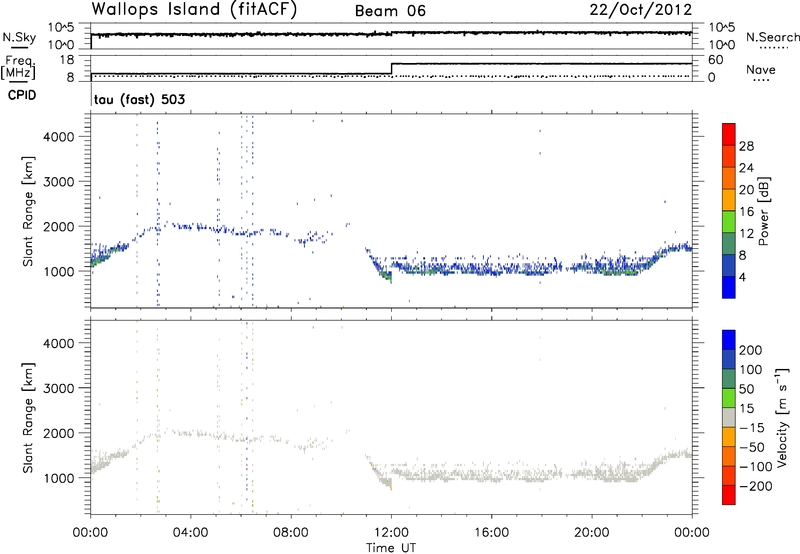The width and height of the screenshot is (800, 554).
Task: Click the "08:00" time axis label
Action: click(x=291, y=533)
